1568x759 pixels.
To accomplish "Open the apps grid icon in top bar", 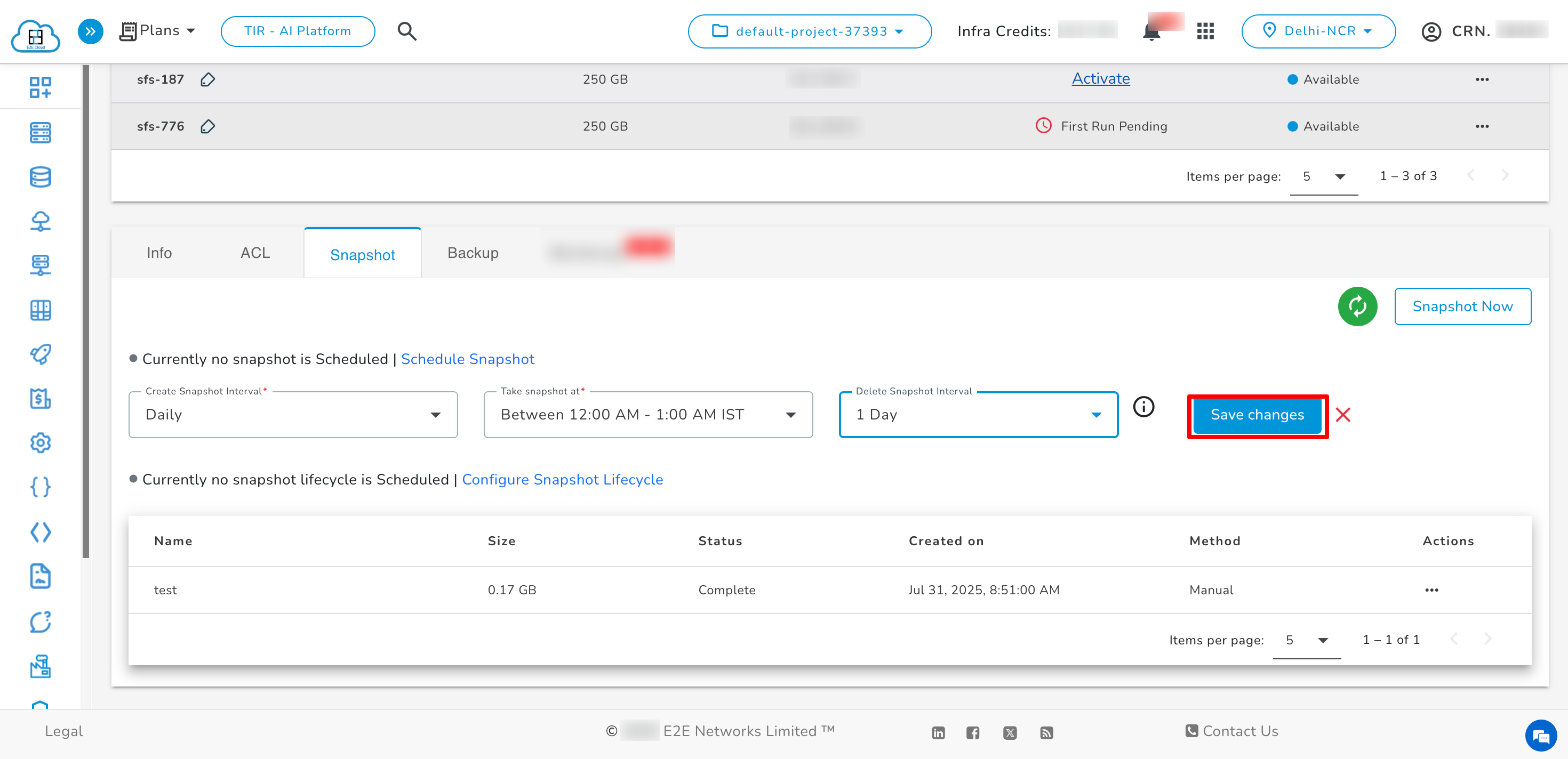I will coord(1205,31).
